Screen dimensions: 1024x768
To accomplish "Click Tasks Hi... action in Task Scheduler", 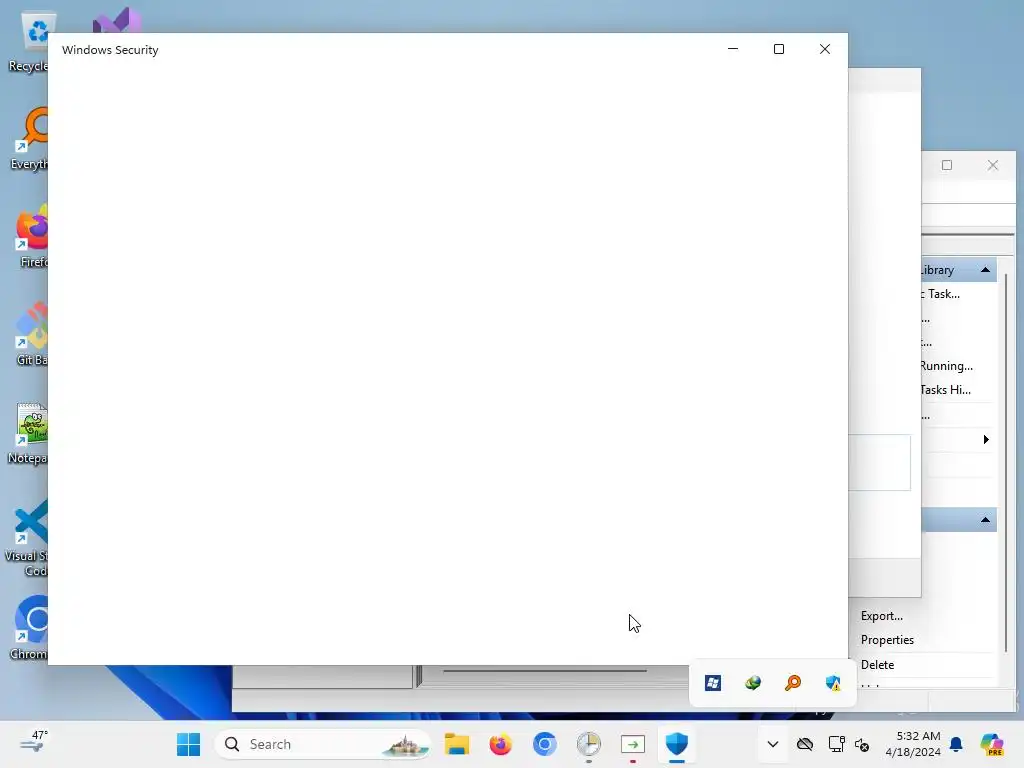I will (945, 390).
